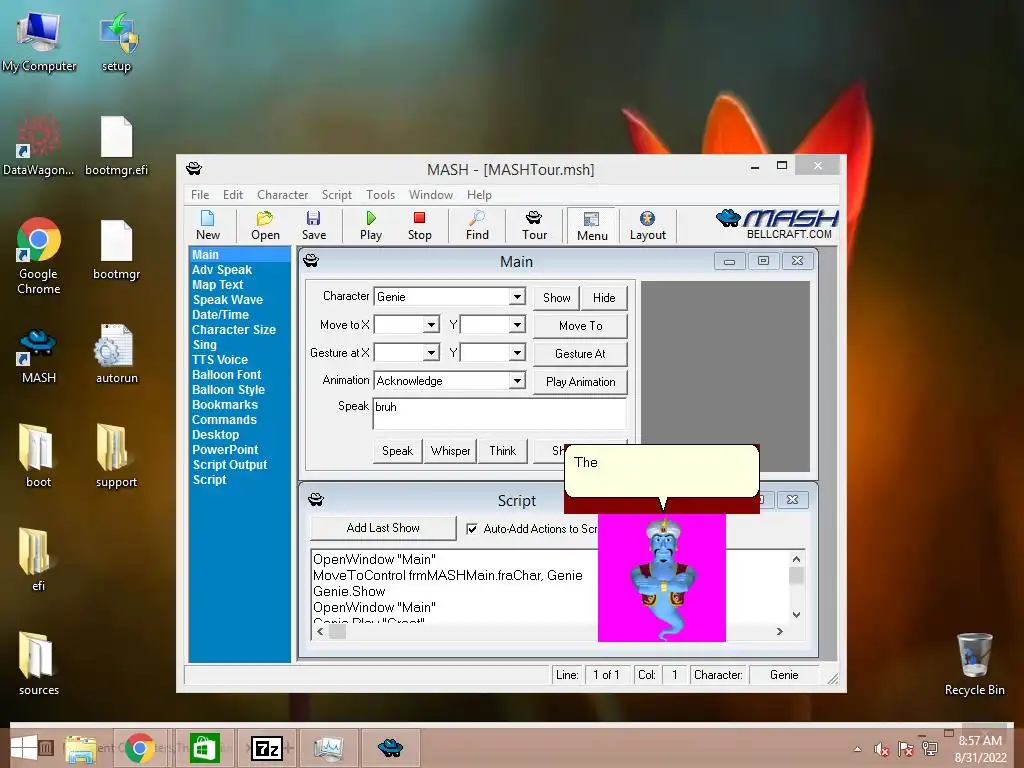Expand the Animation dropdown
Viewport: 1024px width, 768px height.
tap(517, 381)
